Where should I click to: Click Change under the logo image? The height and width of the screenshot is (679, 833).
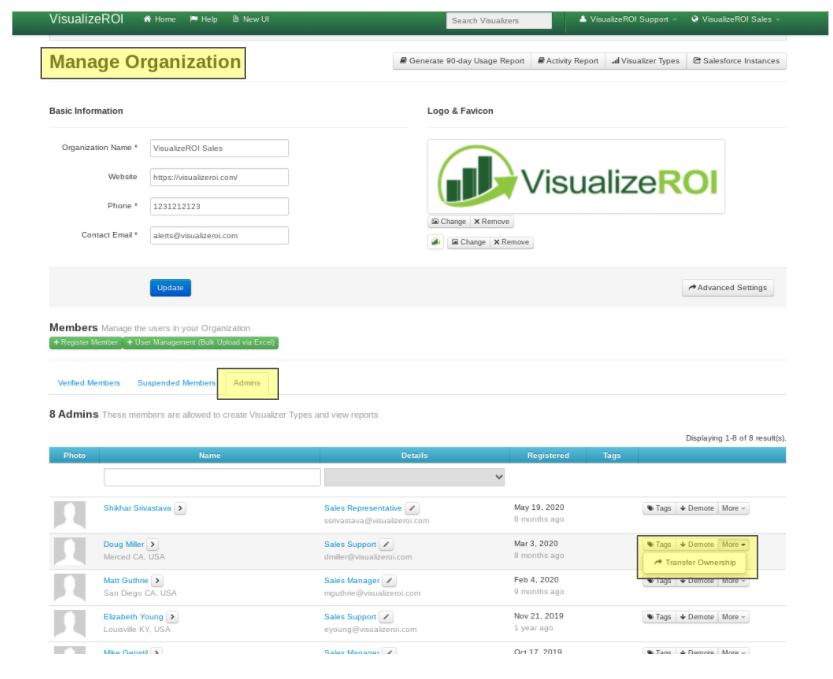point(449,222)
